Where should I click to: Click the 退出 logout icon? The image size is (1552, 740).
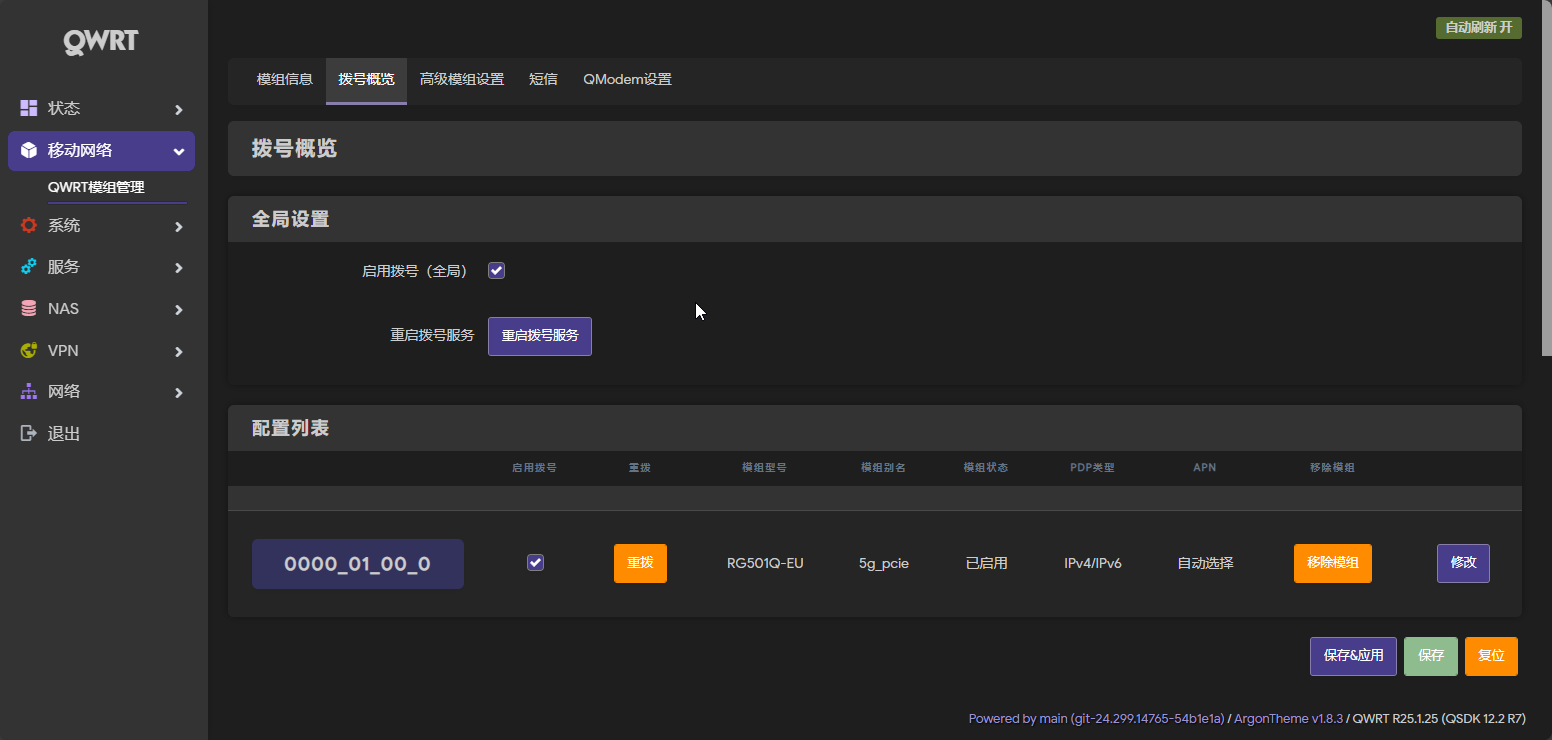click(27, 433)
